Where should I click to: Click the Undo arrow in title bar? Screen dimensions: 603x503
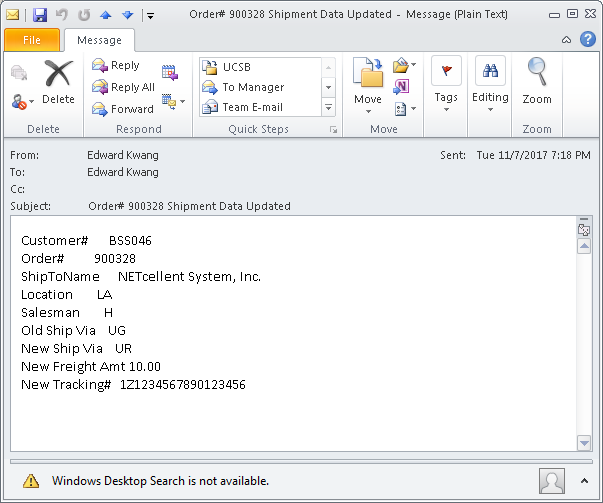click(62, 15)
